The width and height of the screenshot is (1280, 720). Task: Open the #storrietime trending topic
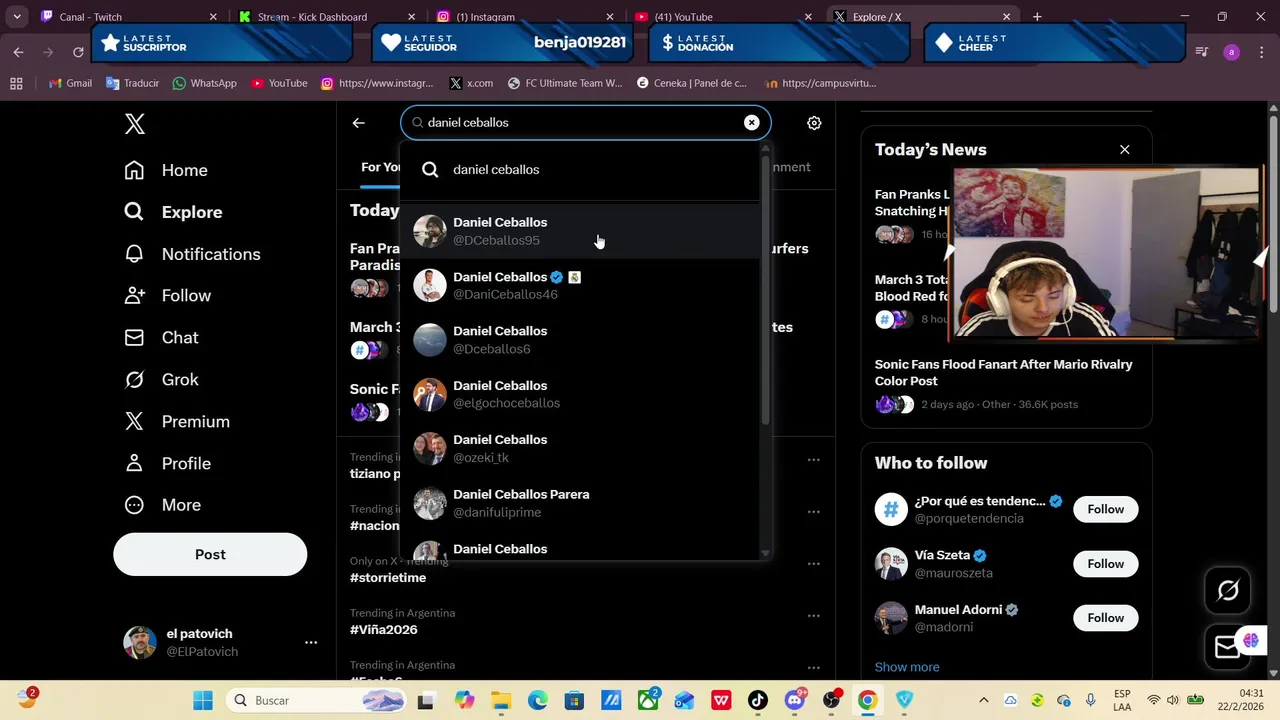pos(388,578)
